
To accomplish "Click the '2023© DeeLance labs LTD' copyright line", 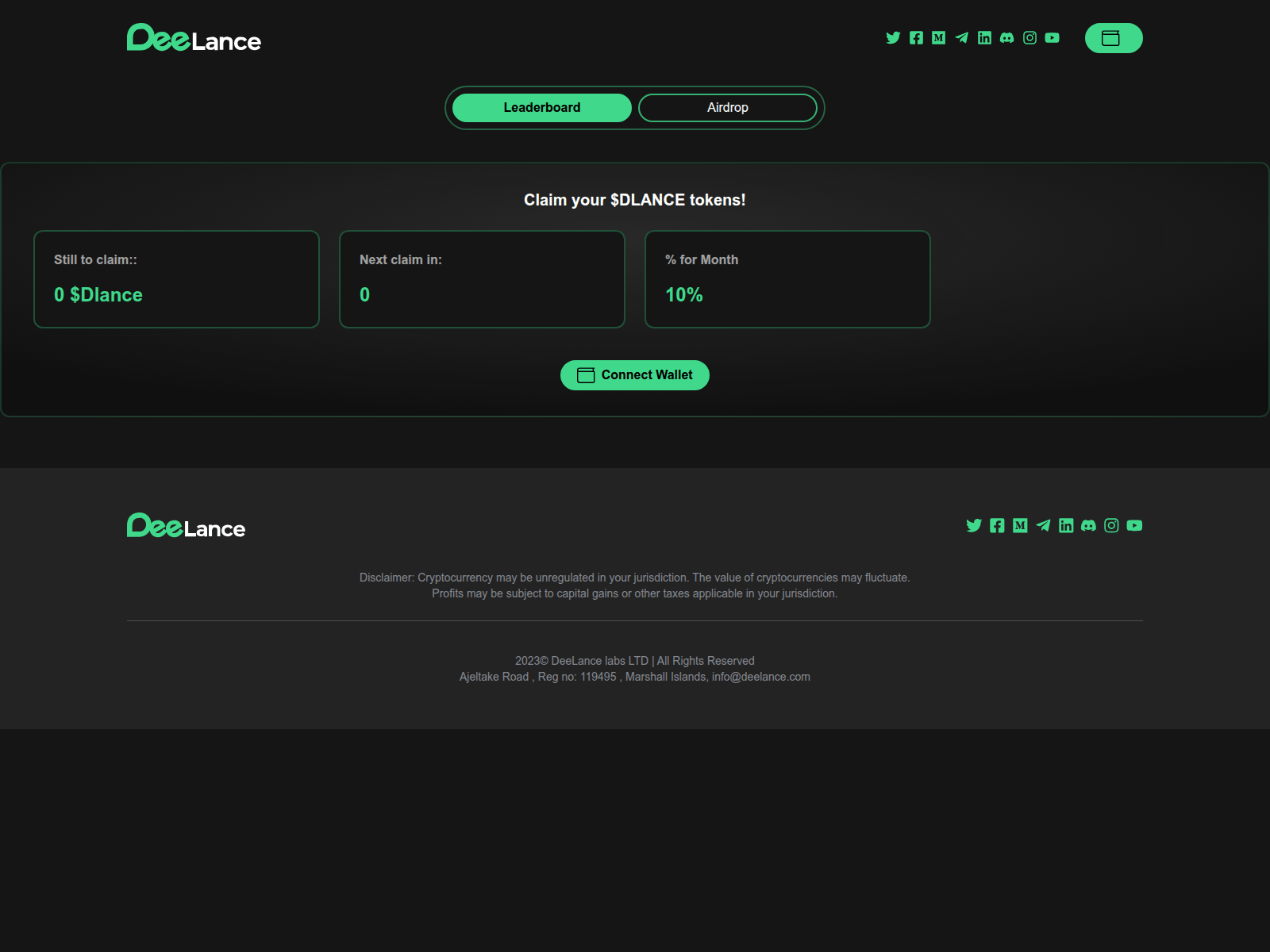I will point(635,661).
